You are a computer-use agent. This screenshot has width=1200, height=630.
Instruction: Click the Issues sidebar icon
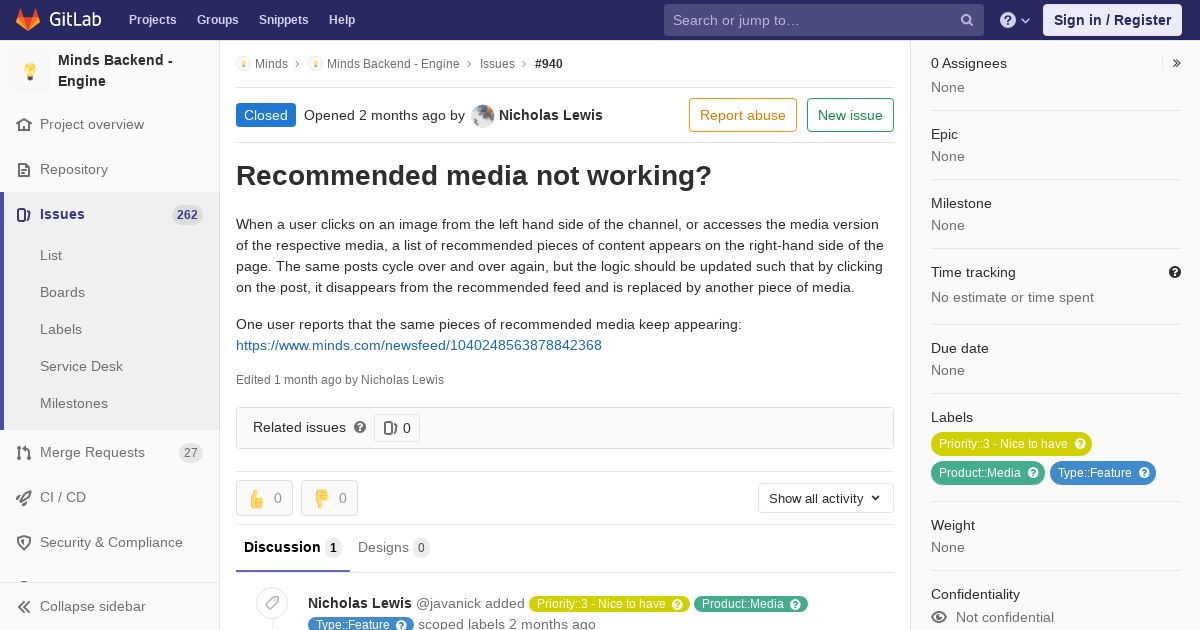[x=24, y=215]
